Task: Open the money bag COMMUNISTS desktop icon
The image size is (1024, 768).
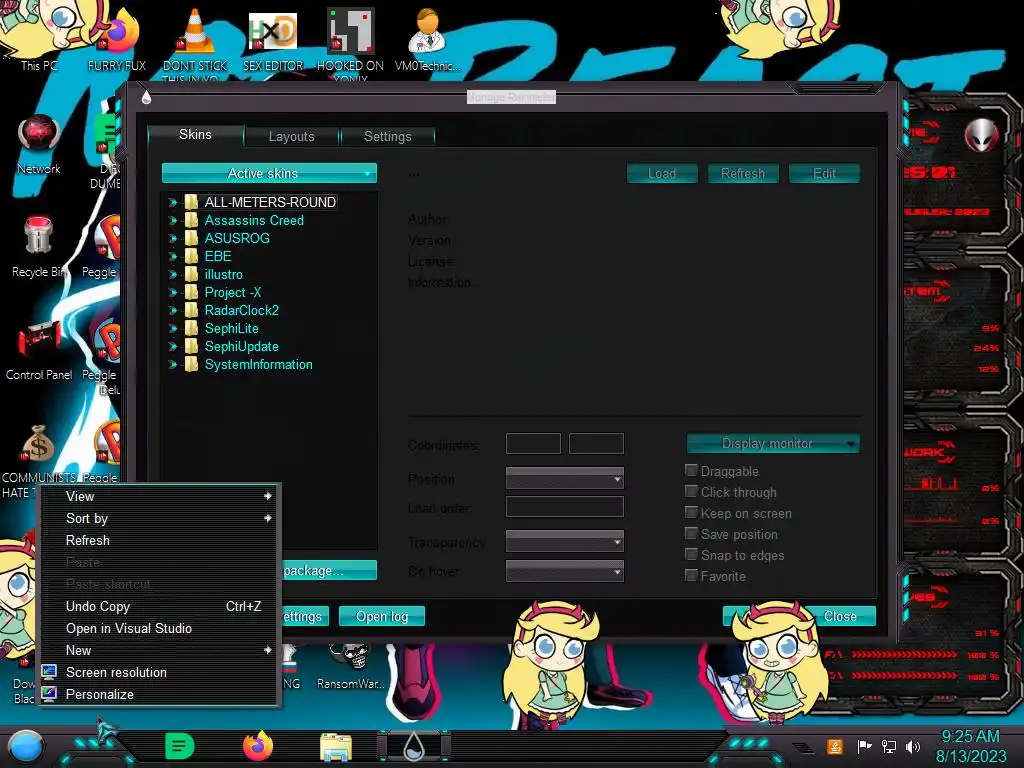Action: point(38,444)
